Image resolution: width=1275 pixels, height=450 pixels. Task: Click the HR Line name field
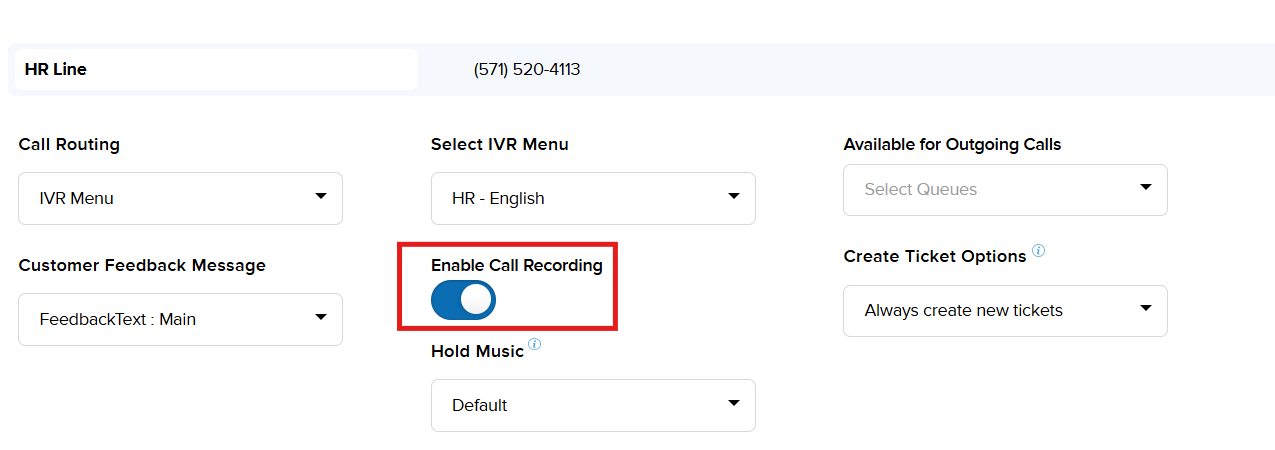coord(215,70)
